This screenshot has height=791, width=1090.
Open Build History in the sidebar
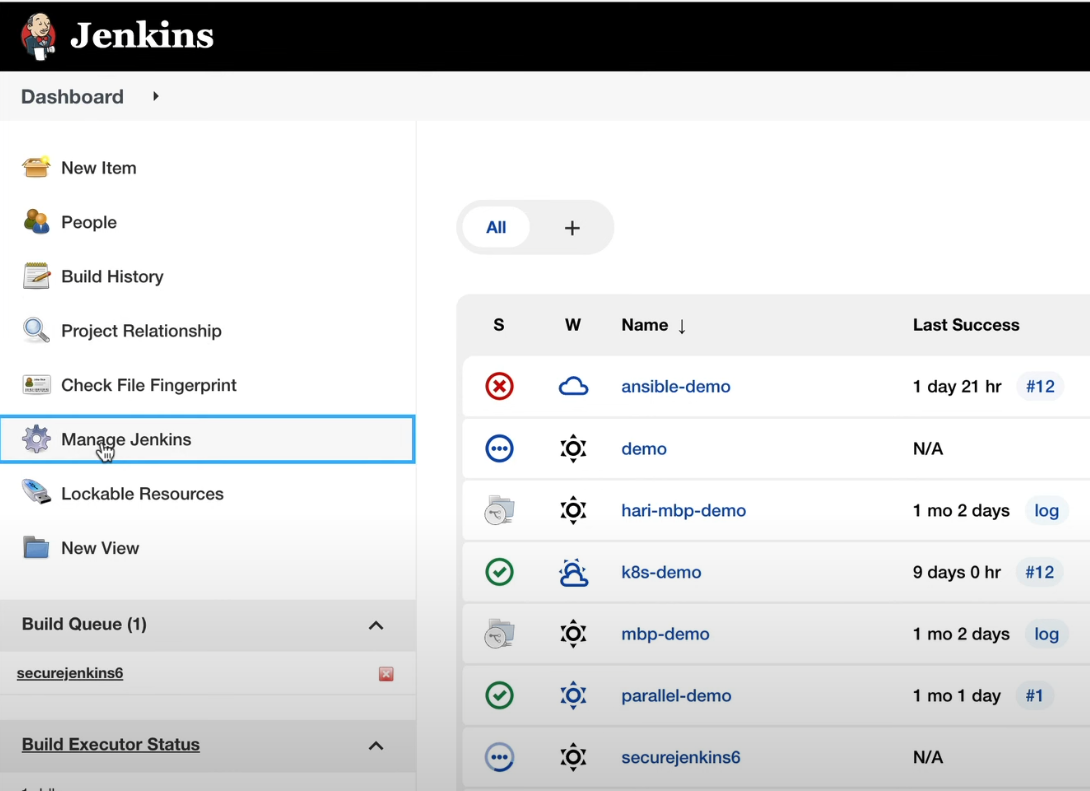tap(112, 276)
